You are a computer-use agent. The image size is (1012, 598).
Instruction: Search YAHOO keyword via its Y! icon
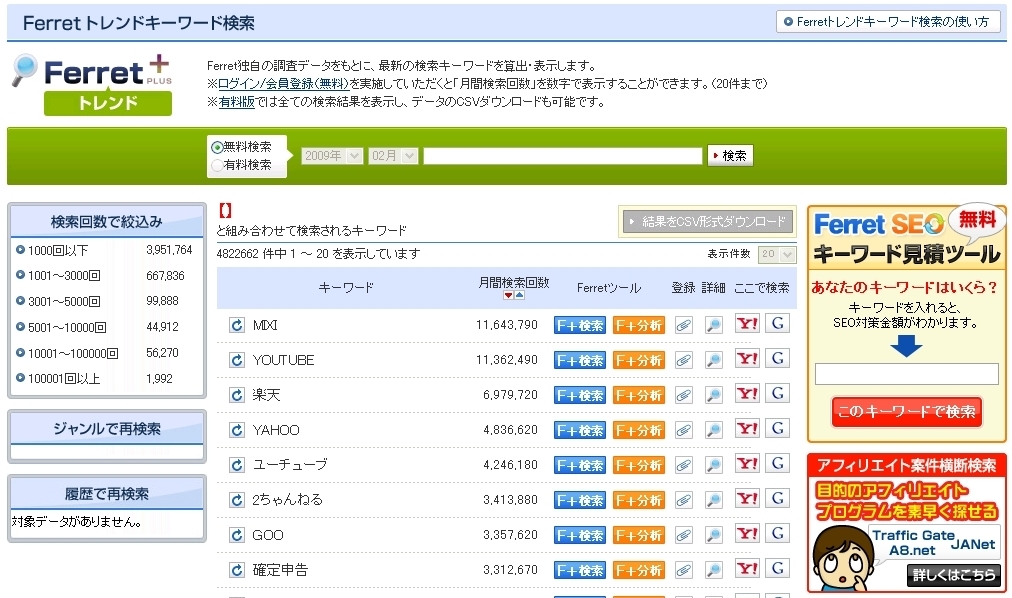coord(747,429)
